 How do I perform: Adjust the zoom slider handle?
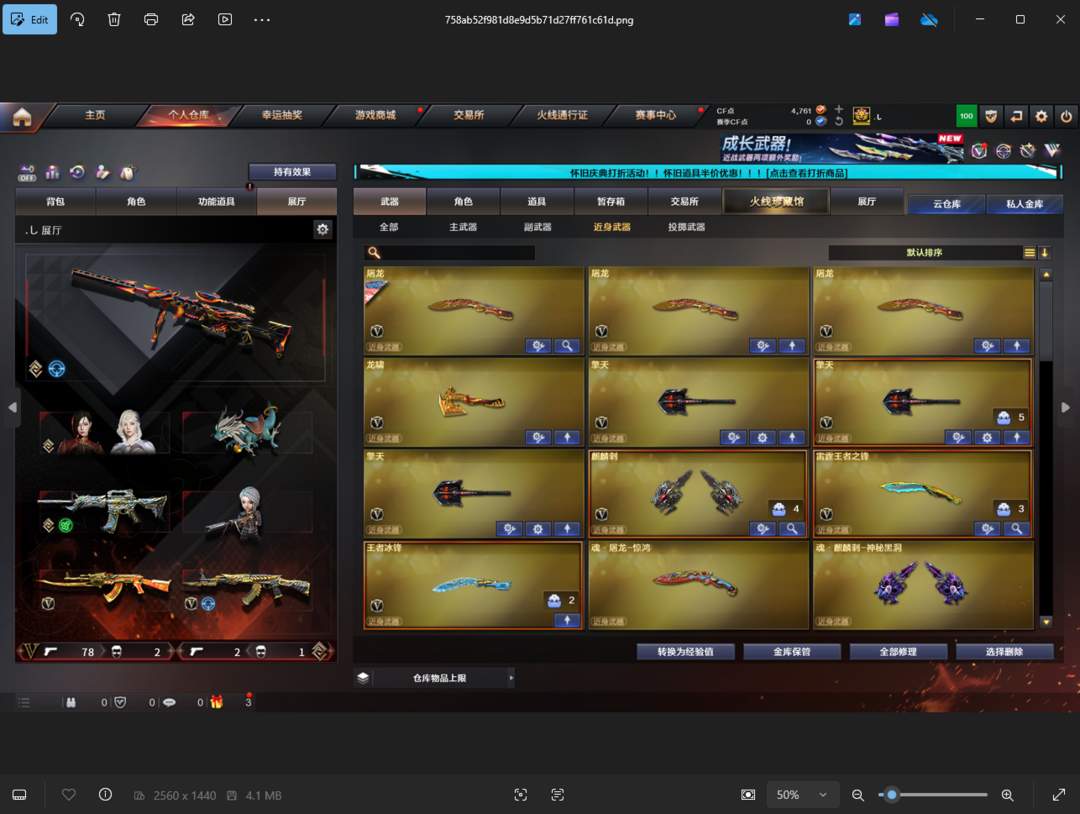click(891, 795)
